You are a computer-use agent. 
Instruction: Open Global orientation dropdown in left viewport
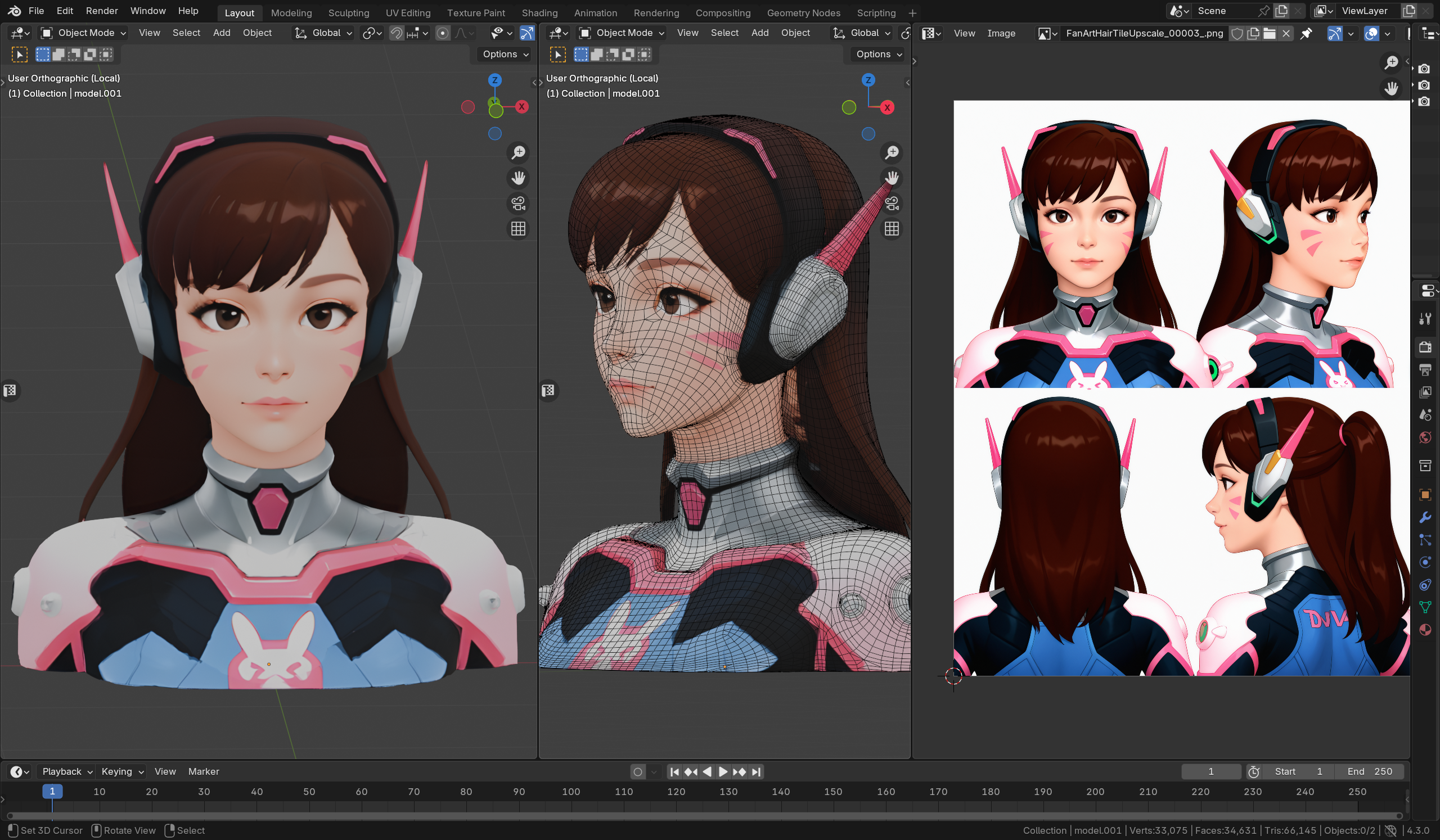[x=323, y=33]
